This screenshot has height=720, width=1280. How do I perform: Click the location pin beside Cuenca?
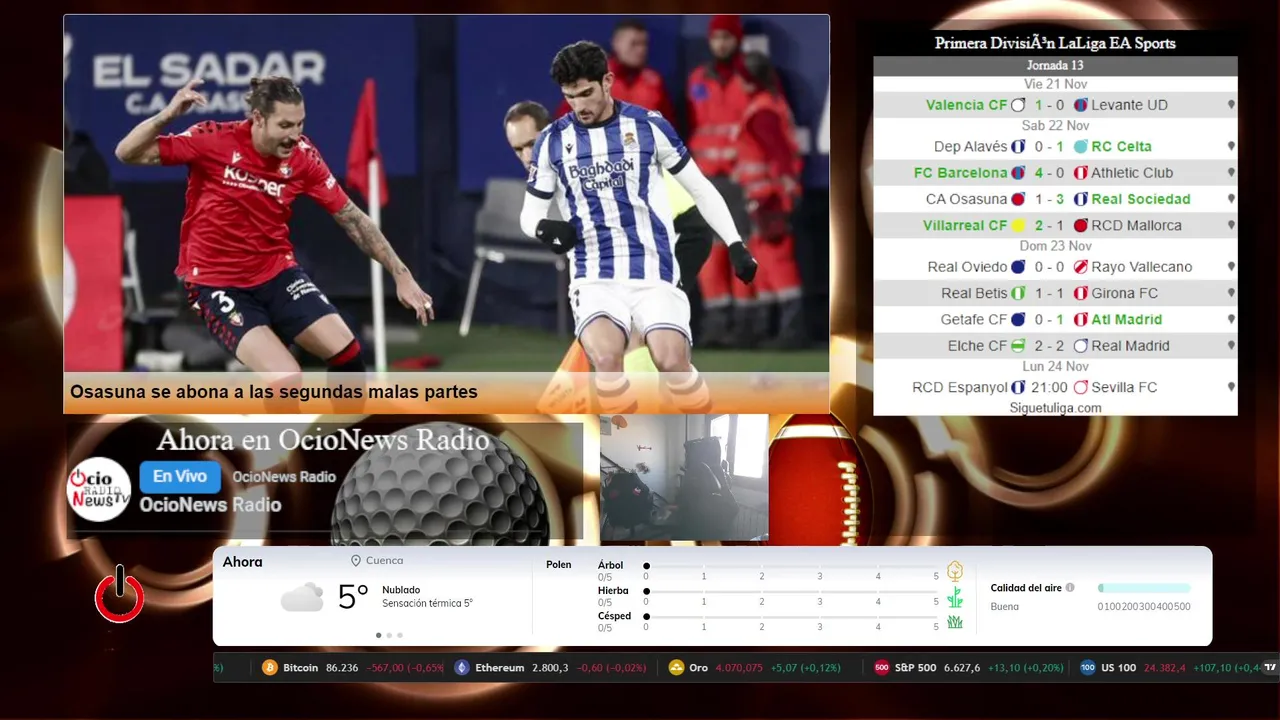tap(356, 561)
